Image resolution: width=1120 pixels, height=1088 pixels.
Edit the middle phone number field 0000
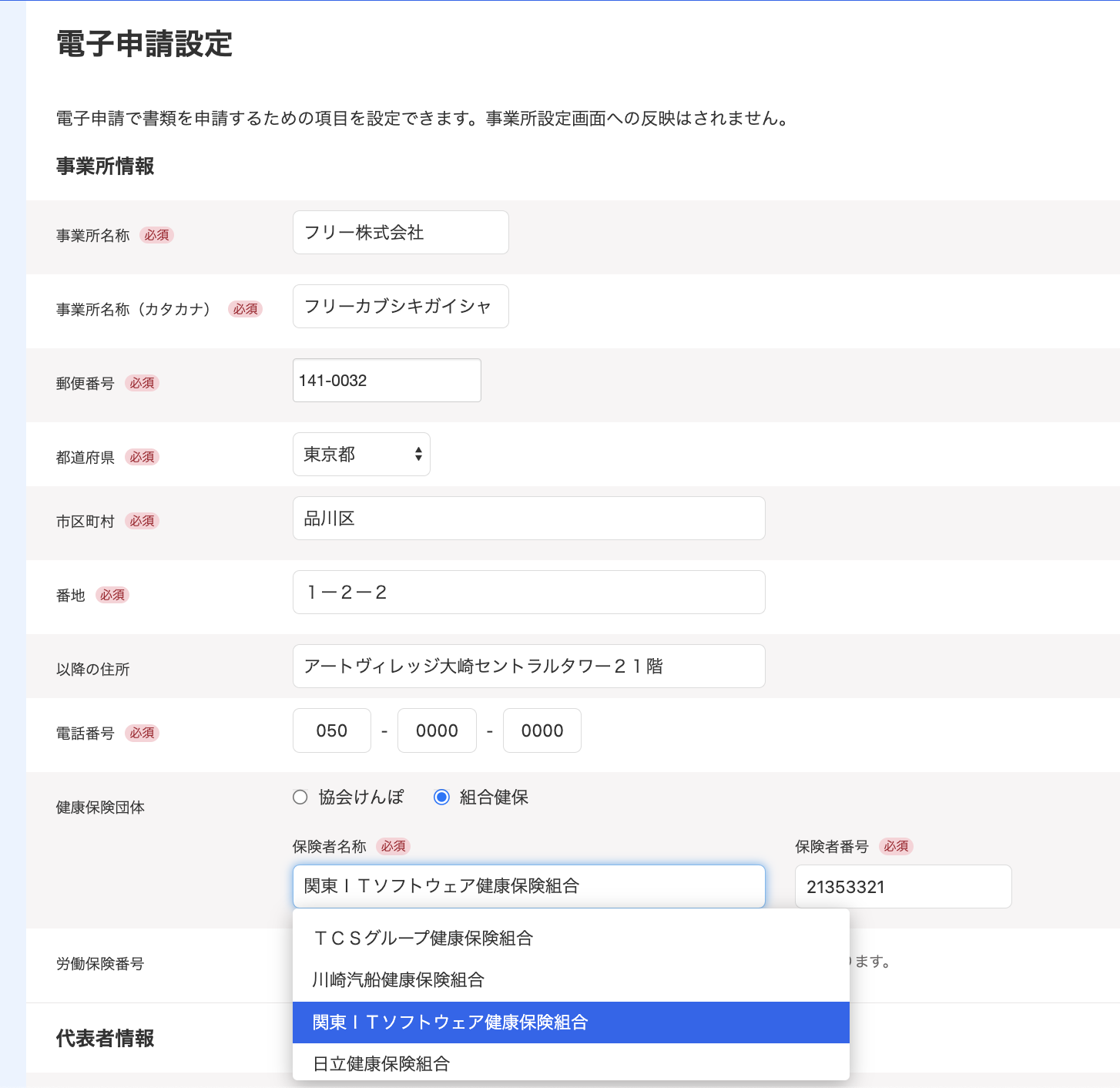(x=437, y=730)
